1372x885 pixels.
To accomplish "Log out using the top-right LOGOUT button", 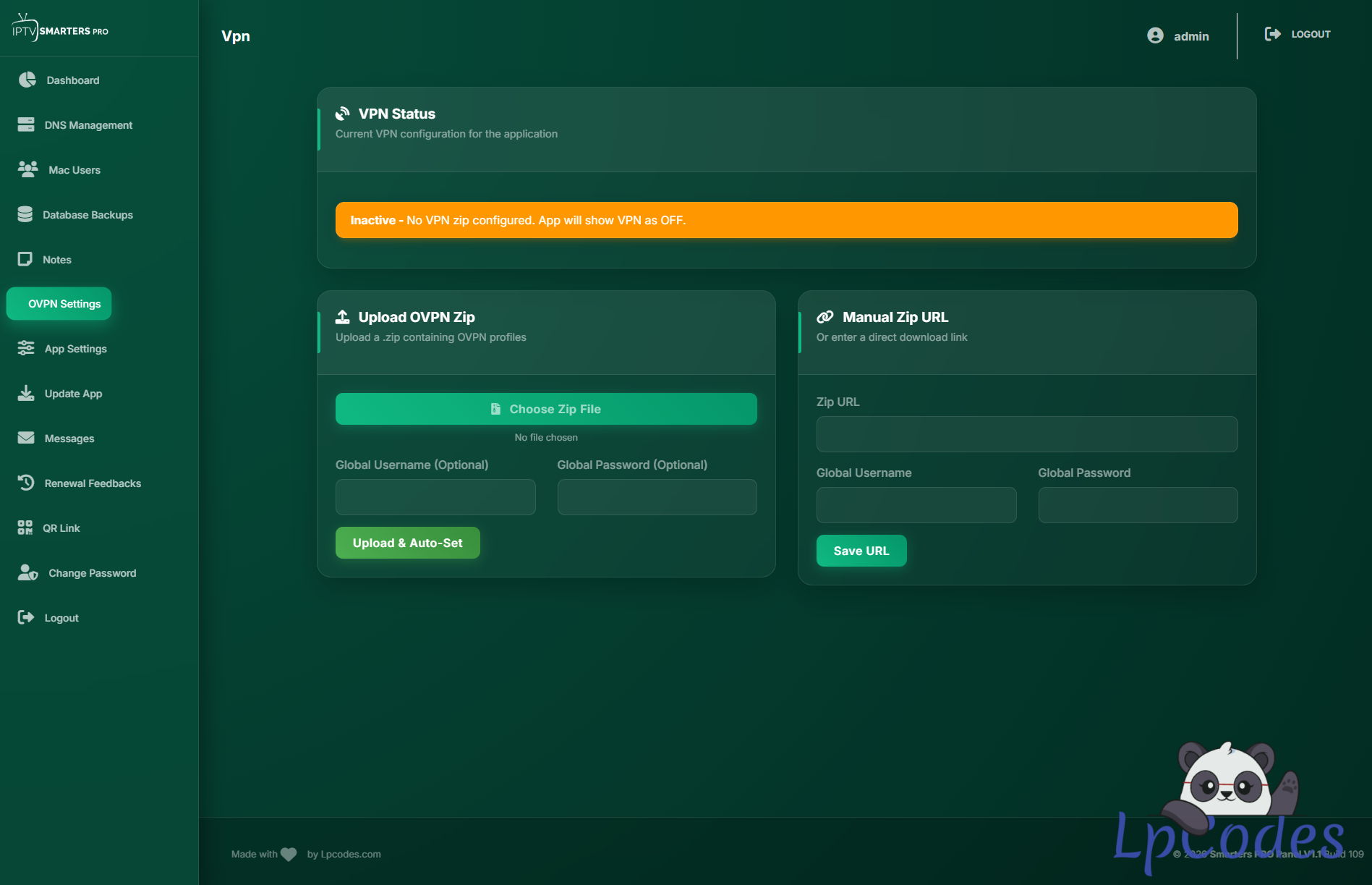I will [x=1298, y=34].
